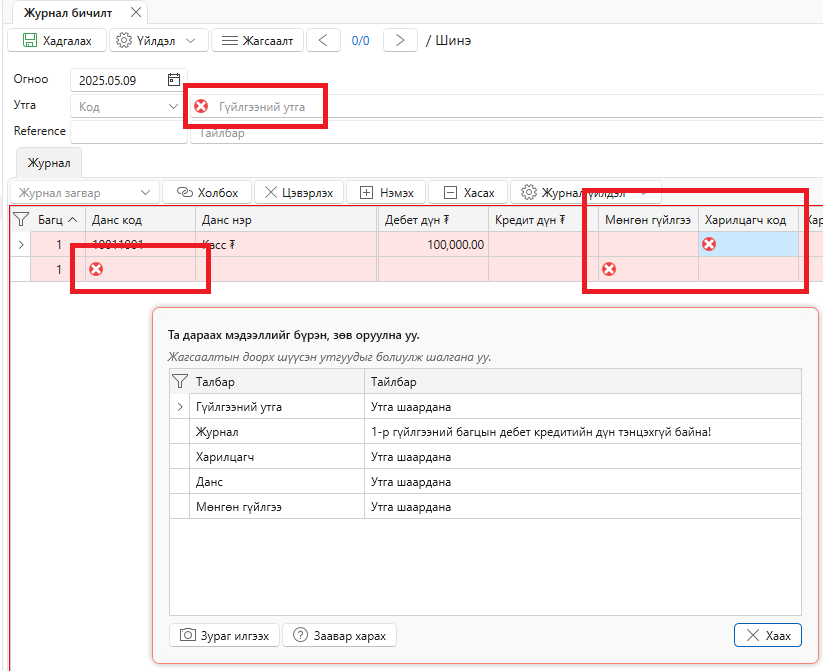Screen dimensions: 823x671
Task: Close the Журнал бичилт tab
Action: pos(136,12)
